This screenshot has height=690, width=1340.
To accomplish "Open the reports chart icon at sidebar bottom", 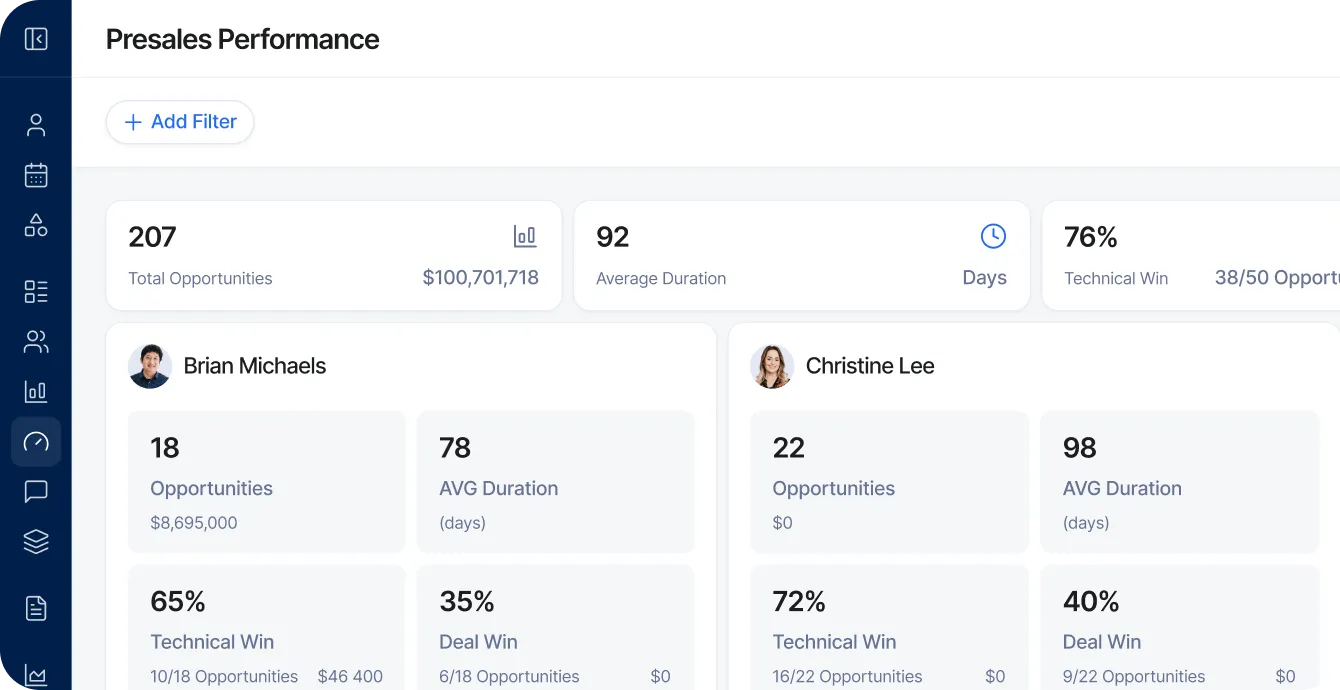I will click(36, 673).
